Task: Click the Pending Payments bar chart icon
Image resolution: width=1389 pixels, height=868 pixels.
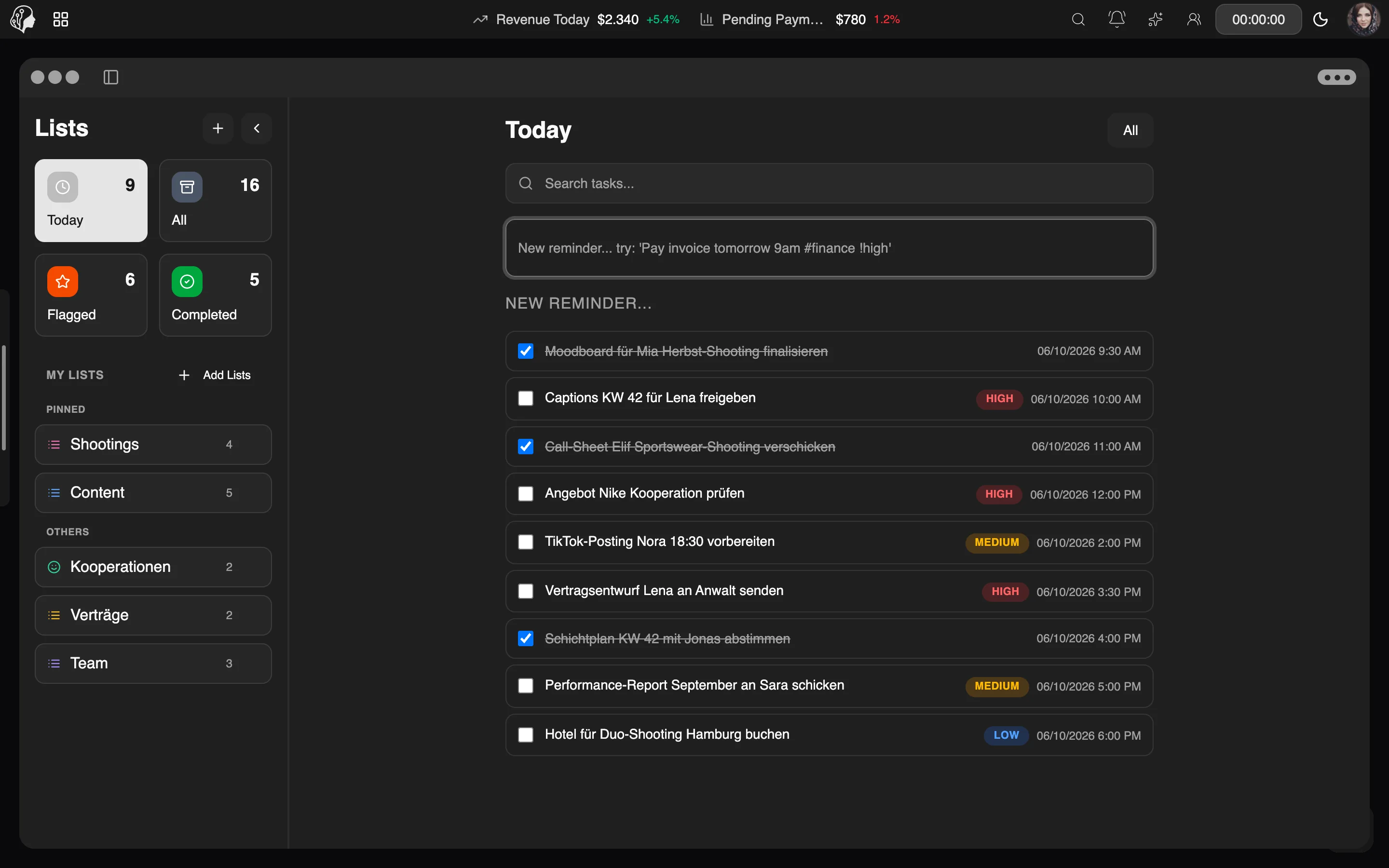Action: click(x=707, y=19)
